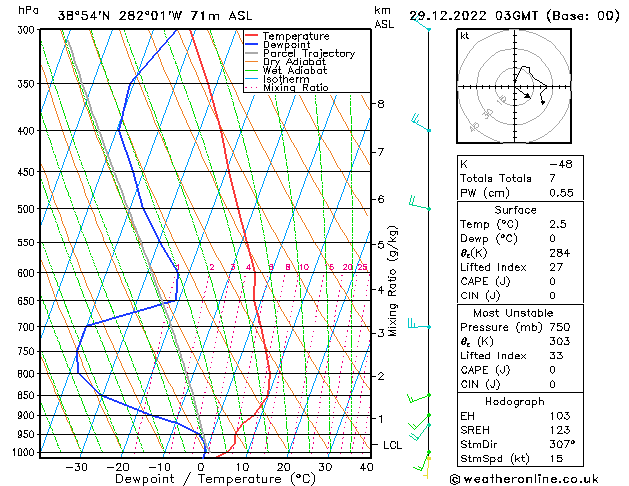Click the 40 temperature axis label
Screen dimensions: 629x486
point(367,467)
